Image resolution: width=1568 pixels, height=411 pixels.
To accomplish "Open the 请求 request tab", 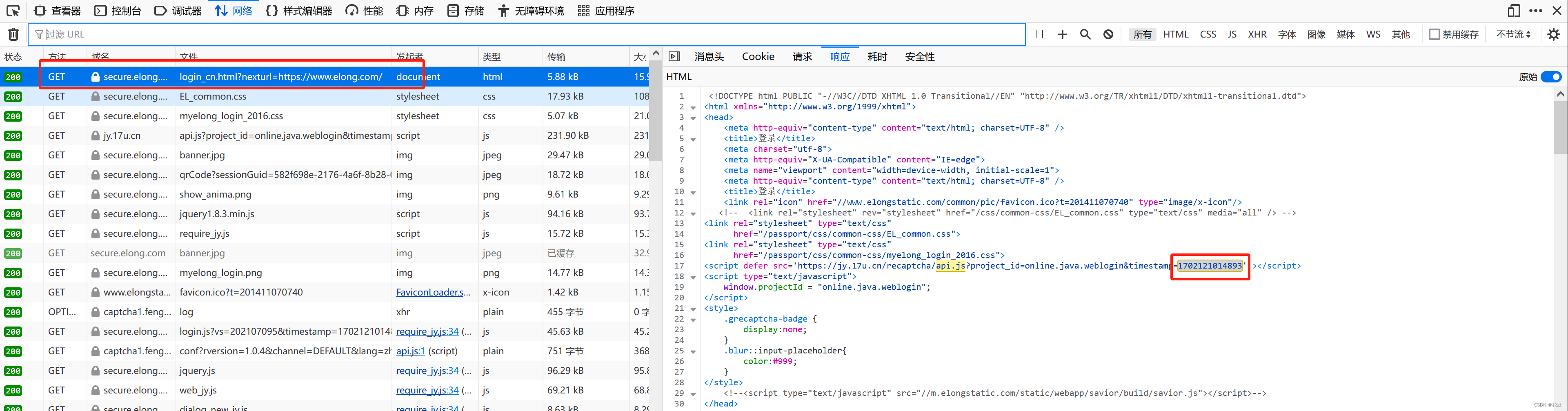I will [x=802, y=57].
